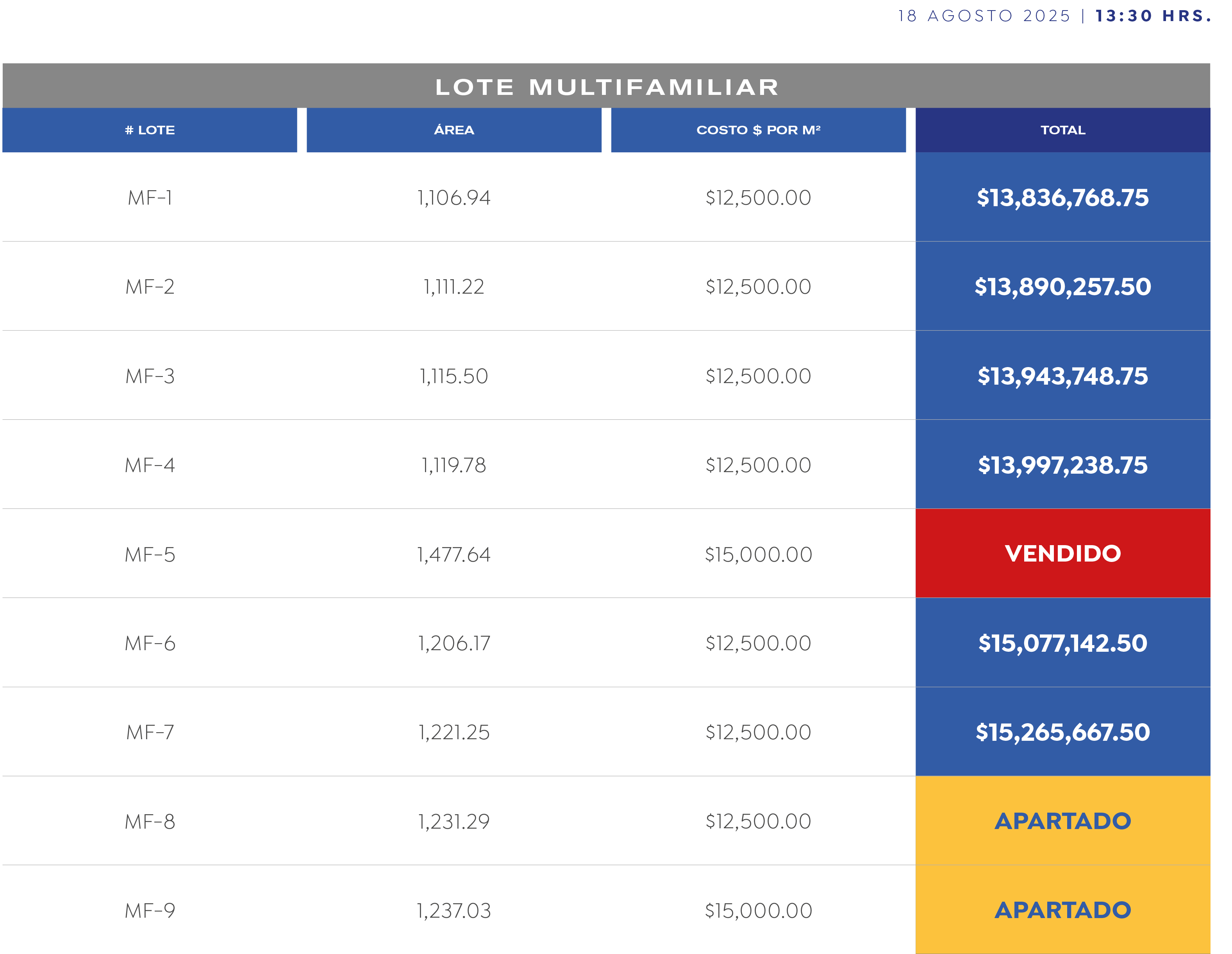1232x954 pixels.
Task: Click the red VENDIDO cell for MF-5
Action: (1063, 553)
